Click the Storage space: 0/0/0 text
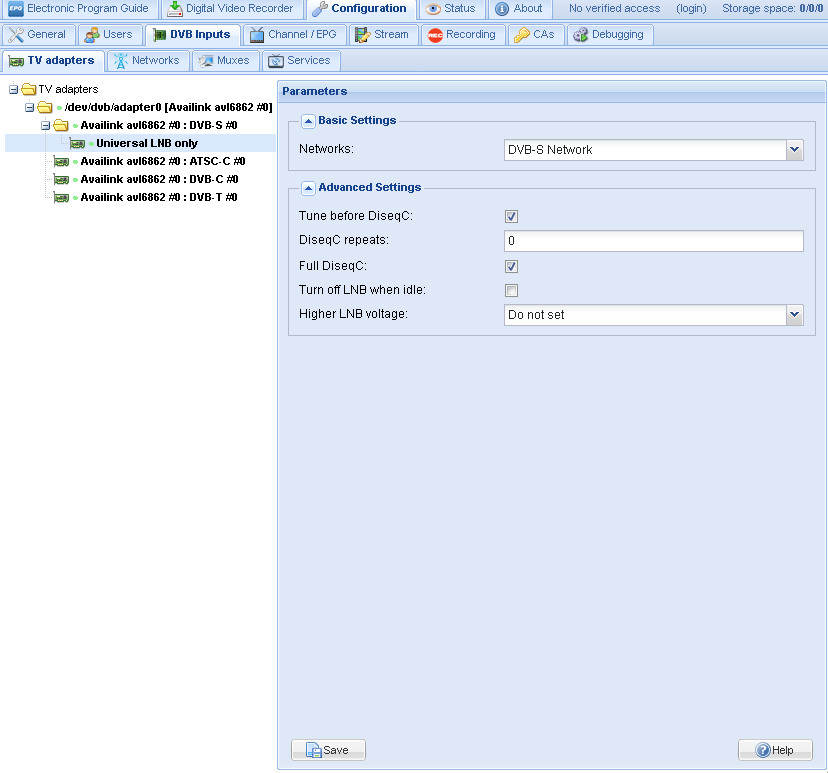 772,8
